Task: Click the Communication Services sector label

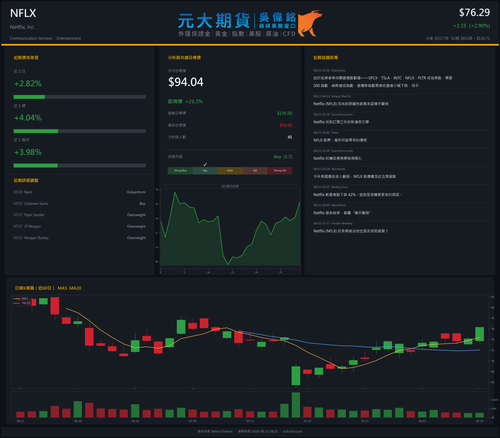Action: [x=31, y=38]
